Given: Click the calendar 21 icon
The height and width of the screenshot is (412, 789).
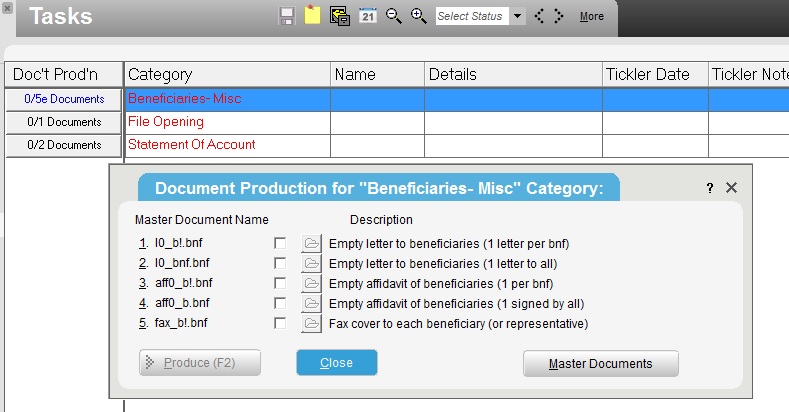Looking at the screenshot, I should tap(368, 16).
